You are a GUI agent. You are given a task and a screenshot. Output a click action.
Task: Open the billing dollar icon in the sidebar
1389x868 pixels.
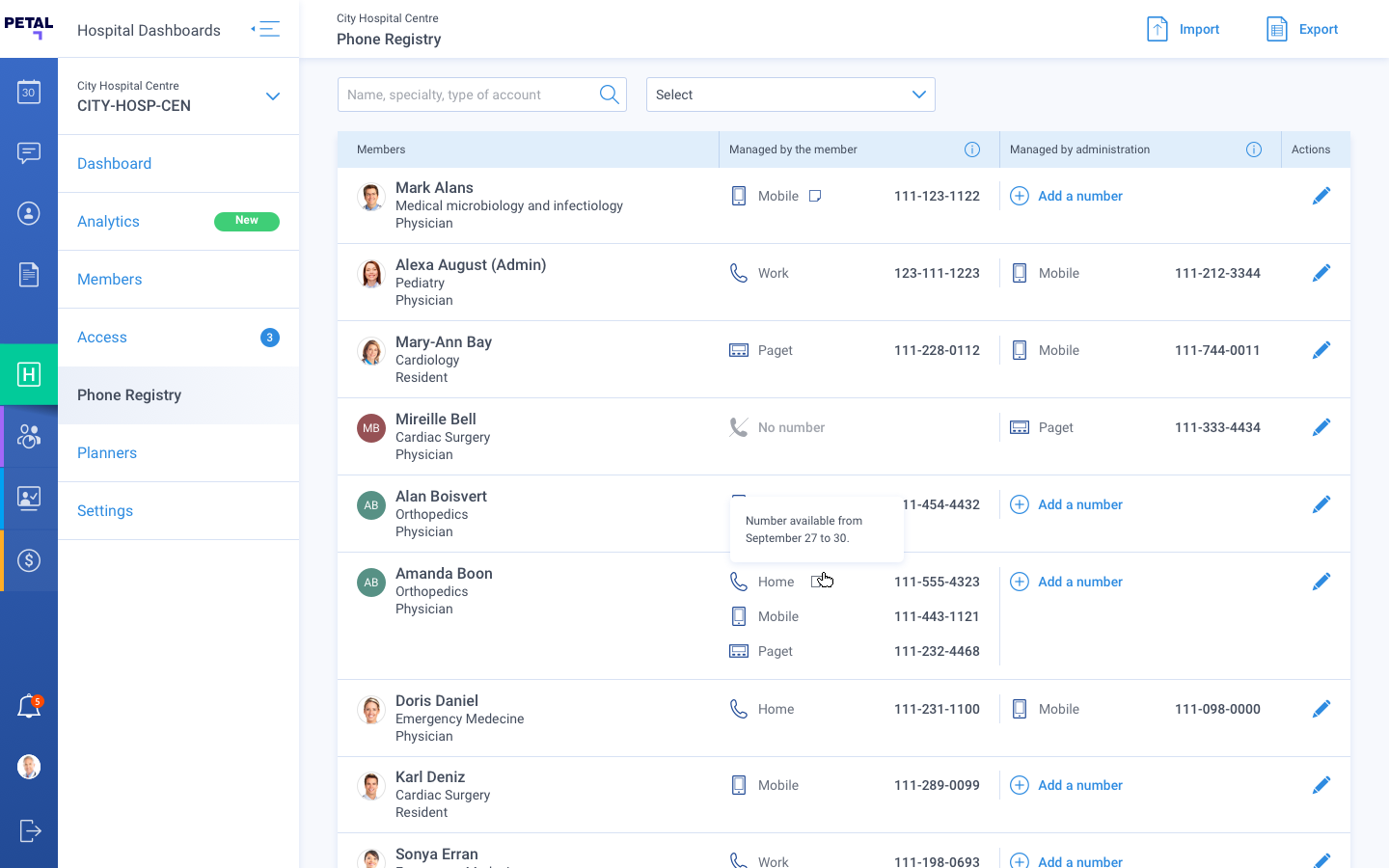(x=29, y=559)
